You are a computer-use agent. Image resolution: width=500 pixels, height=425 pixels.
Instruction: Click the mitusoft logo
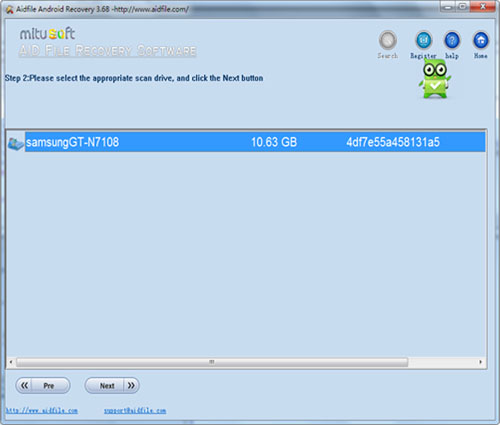pos(47,34)
